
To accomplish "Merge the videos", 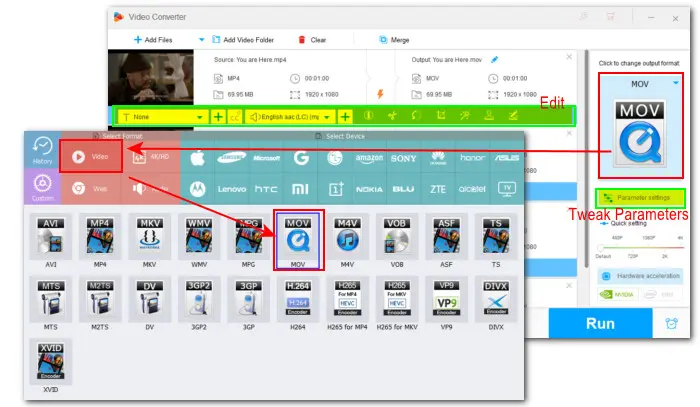I will tap(394, 40).
